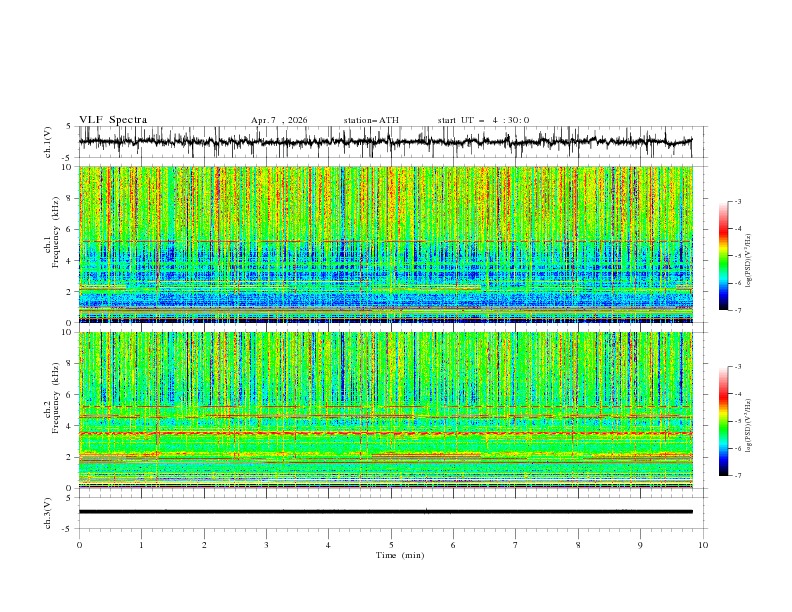Select the "start UT = 4 :30: 0" text
The height and width of the screenshot is (612, 792).
point(483,120)
